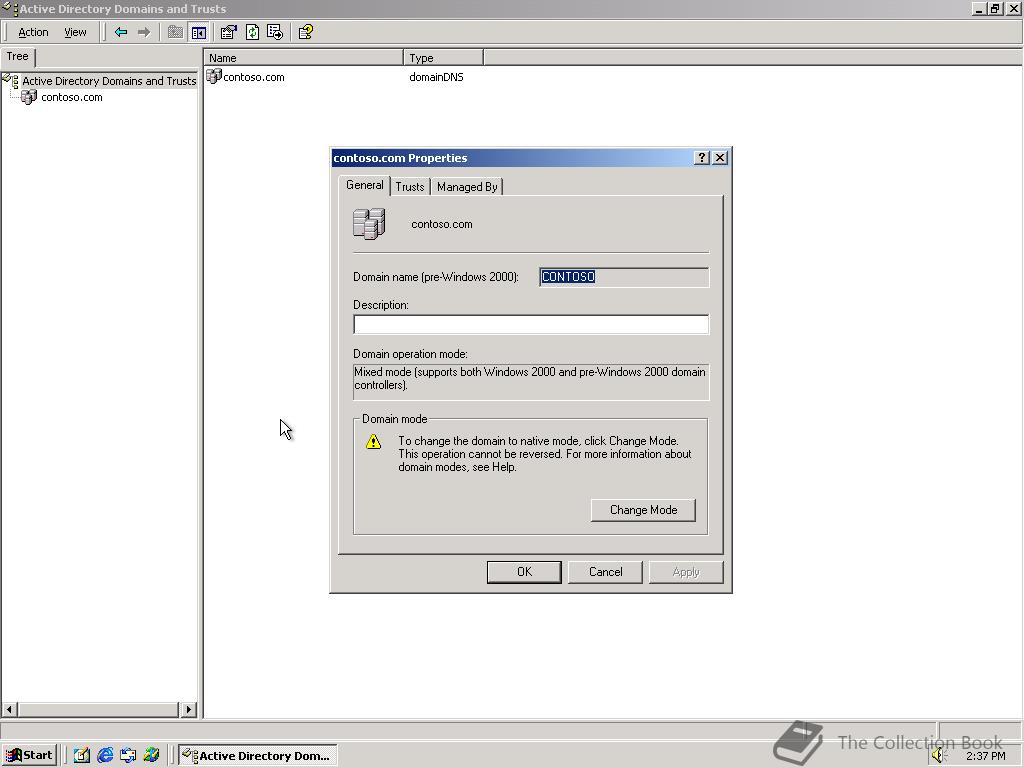Switch to the Trusts tab
Screen dimensions: 1024x768
tap(409, 187)
